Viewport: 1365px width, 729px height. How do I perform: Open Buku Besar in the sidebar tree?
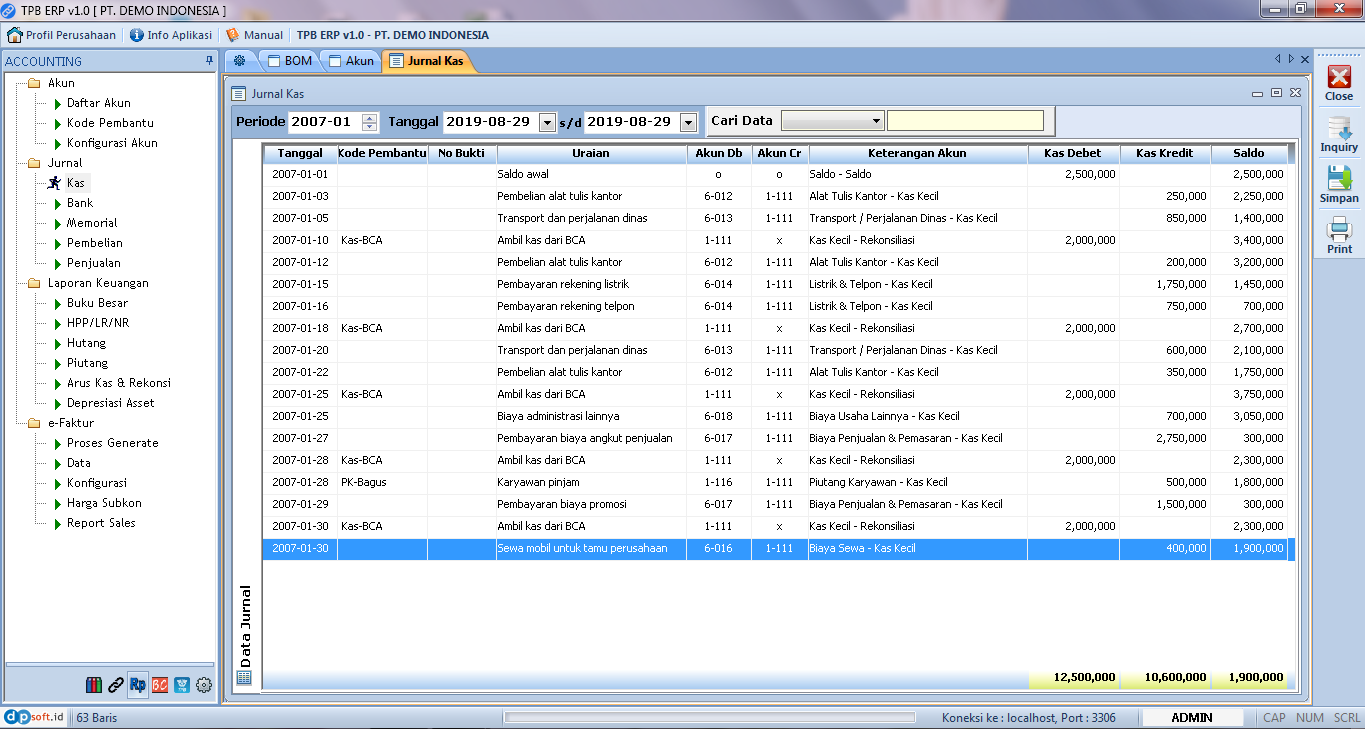pos(97,303)
